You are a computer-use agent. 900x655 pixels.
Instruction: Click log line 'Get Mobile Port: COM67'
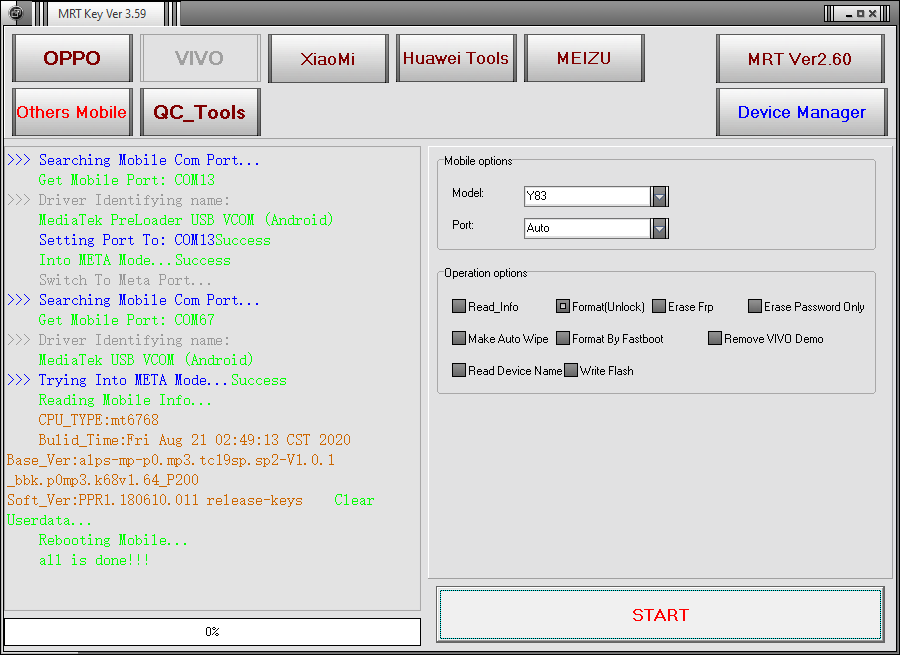126,320
